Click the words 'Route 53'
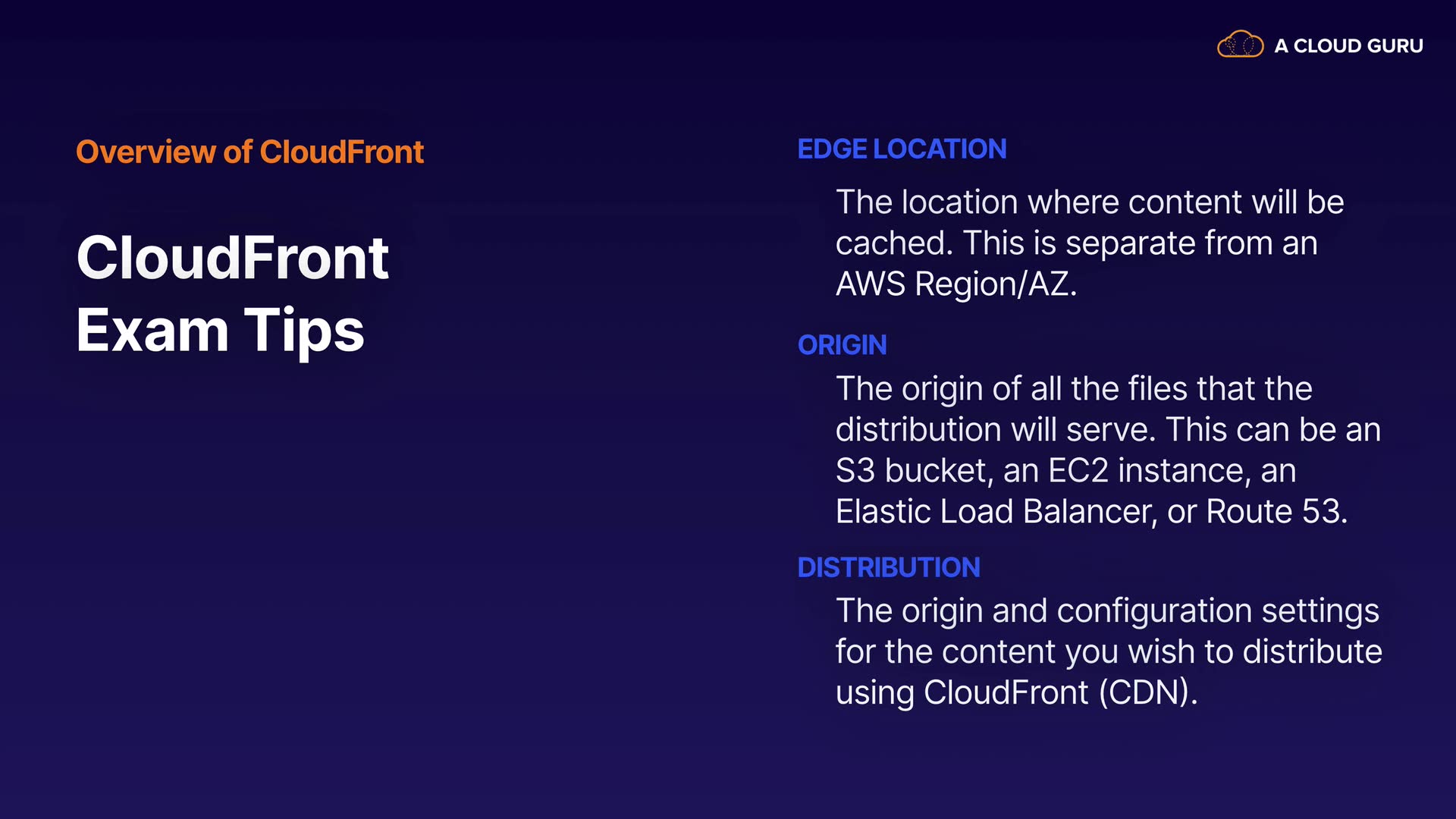Screen dimensions: 1456x819 pos(1274,512)
